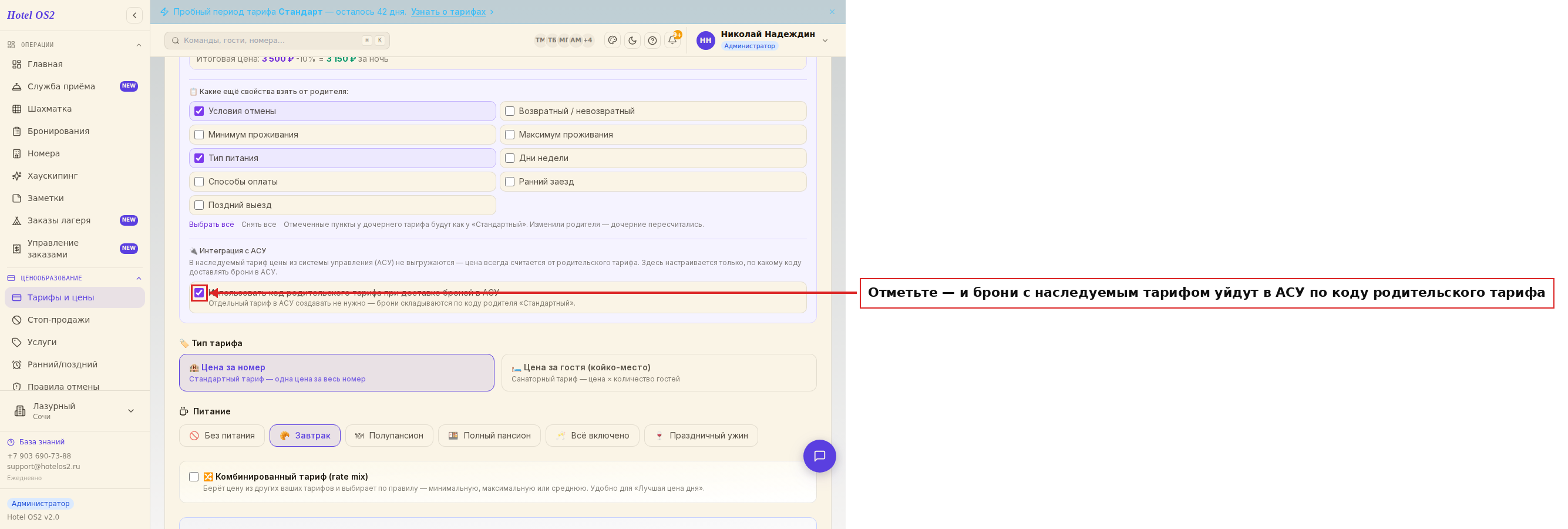This screenshot has width=1568, height=529.
Task: Select Полупансион meal option
Action: (389, 436)
